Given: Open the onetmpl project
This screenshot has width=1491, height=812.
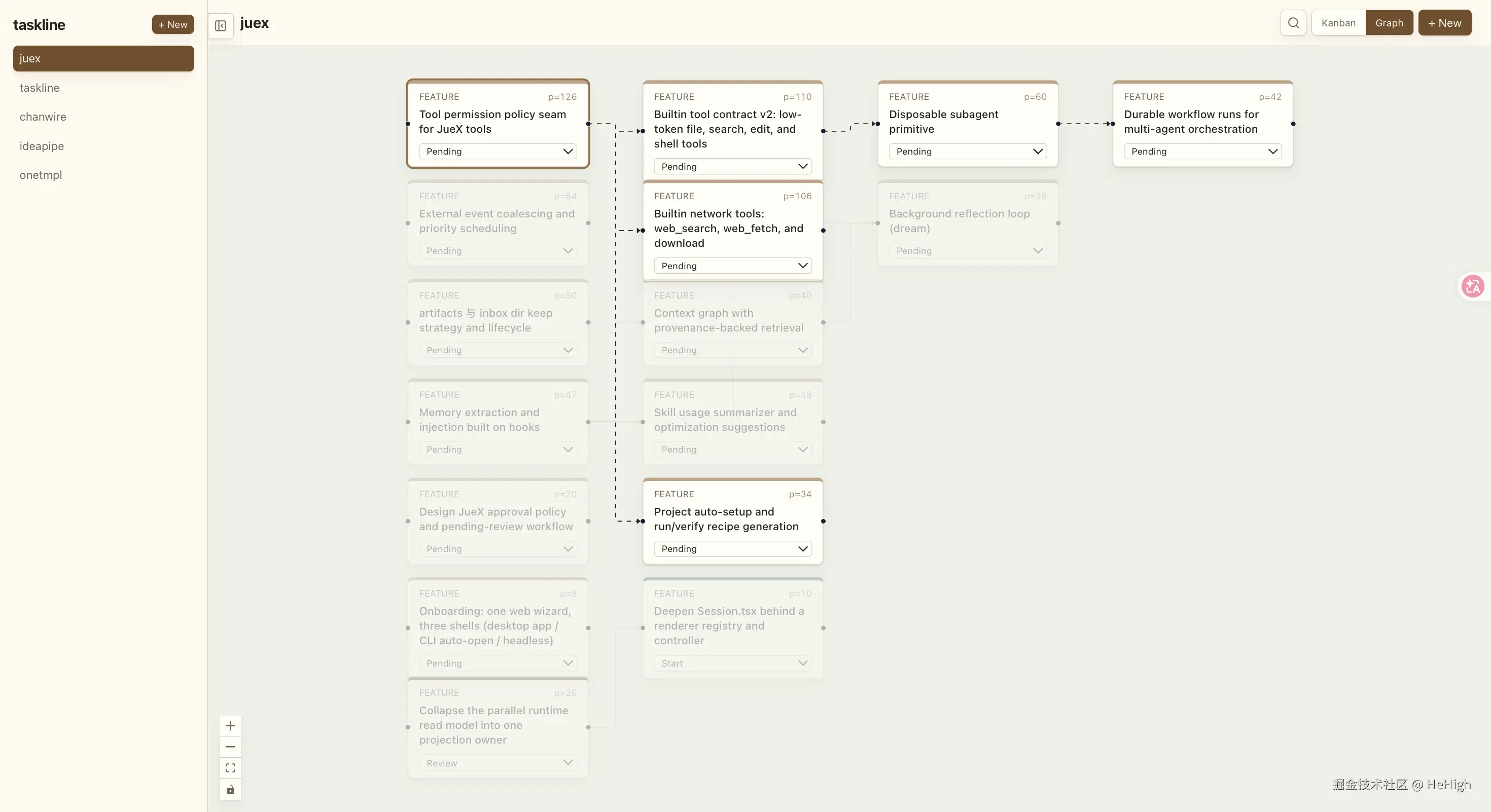Looking at the screenshot, I should pyautogui.click(x=103, y=175).
